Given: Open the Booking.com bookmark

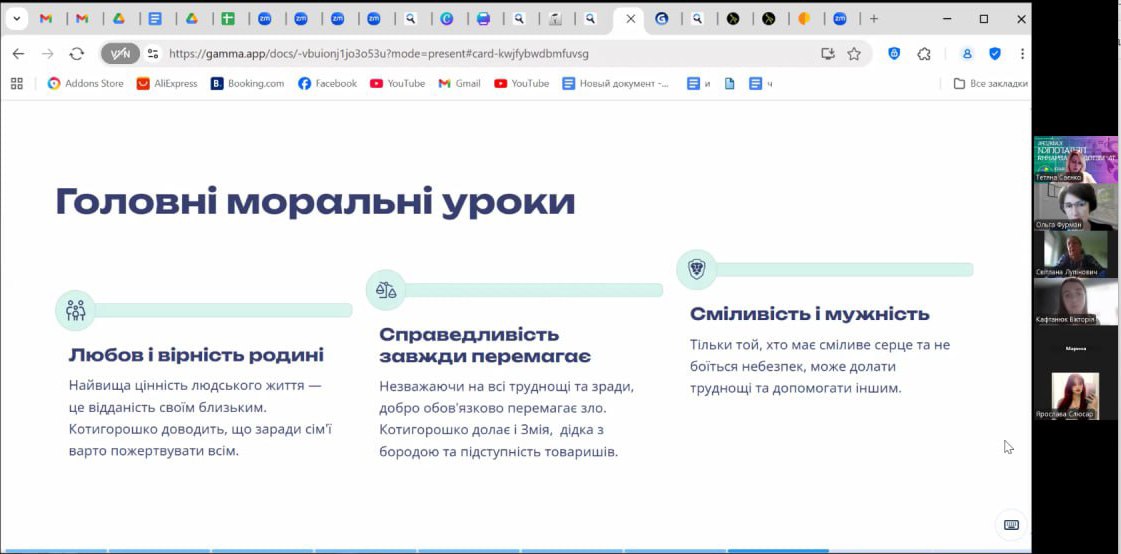Looking at the screenshot, I should tap(247, 84).
